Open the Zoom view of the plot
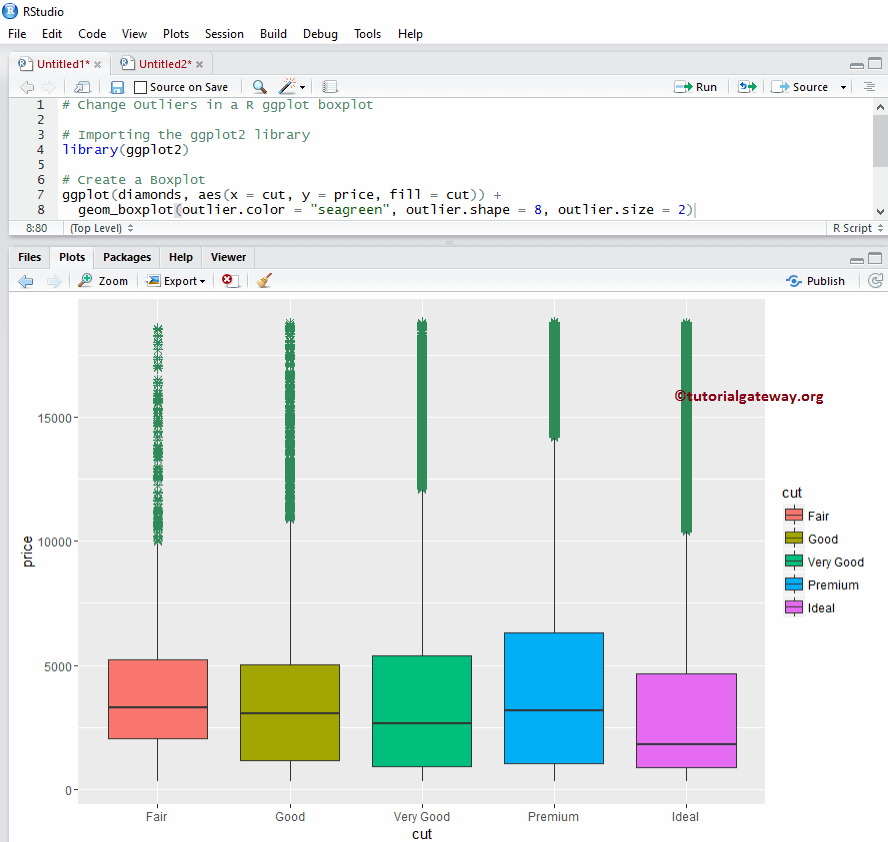 (103, 280)
